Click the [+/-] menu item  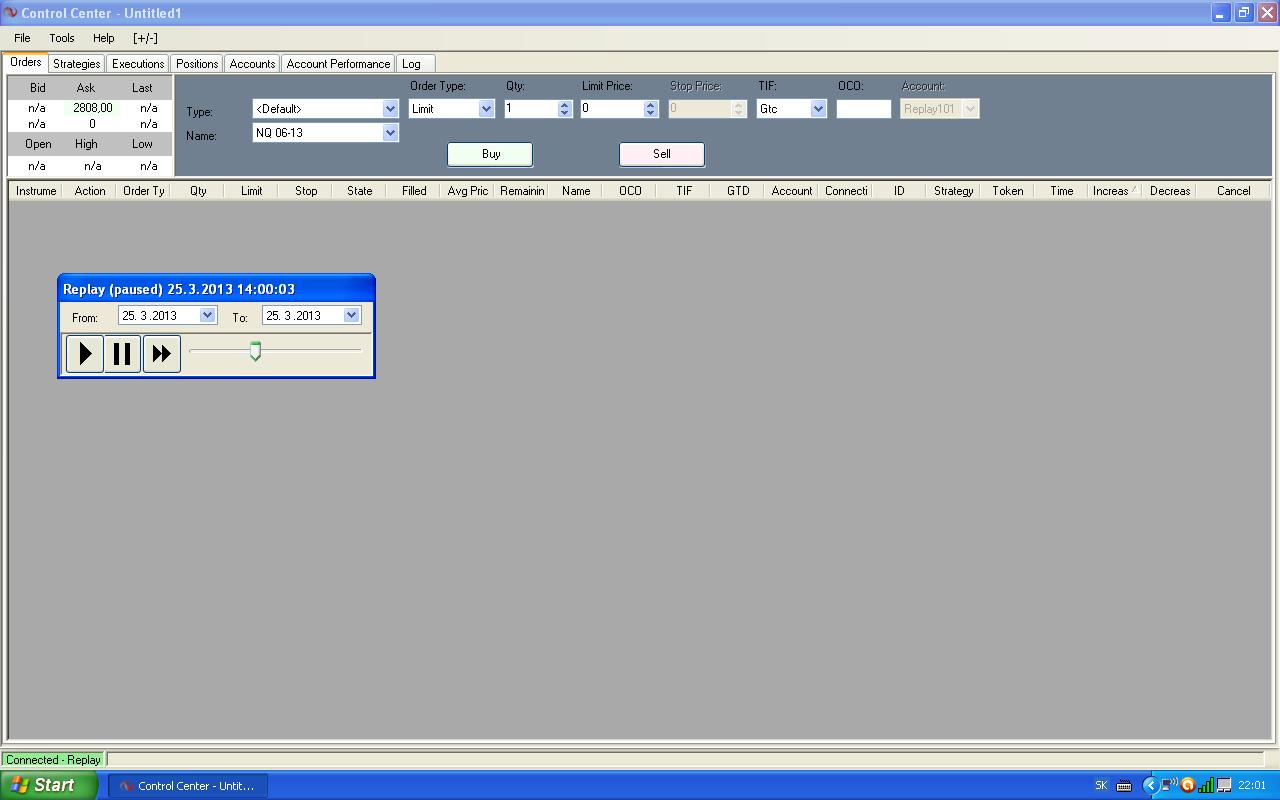pos(145,38)
